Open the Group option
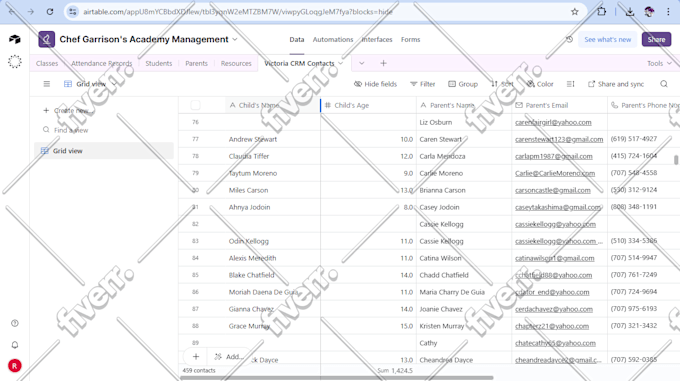This screenshot has width=680, height=381. [x=463, y=84]
